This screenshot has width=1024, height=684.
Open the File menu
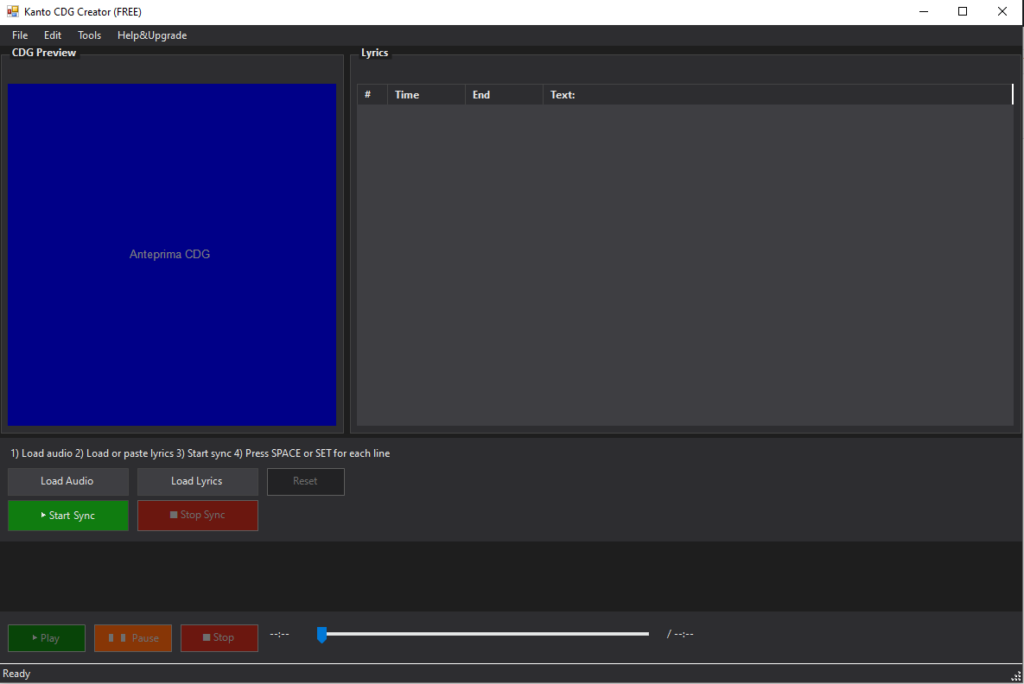point(20,35)
